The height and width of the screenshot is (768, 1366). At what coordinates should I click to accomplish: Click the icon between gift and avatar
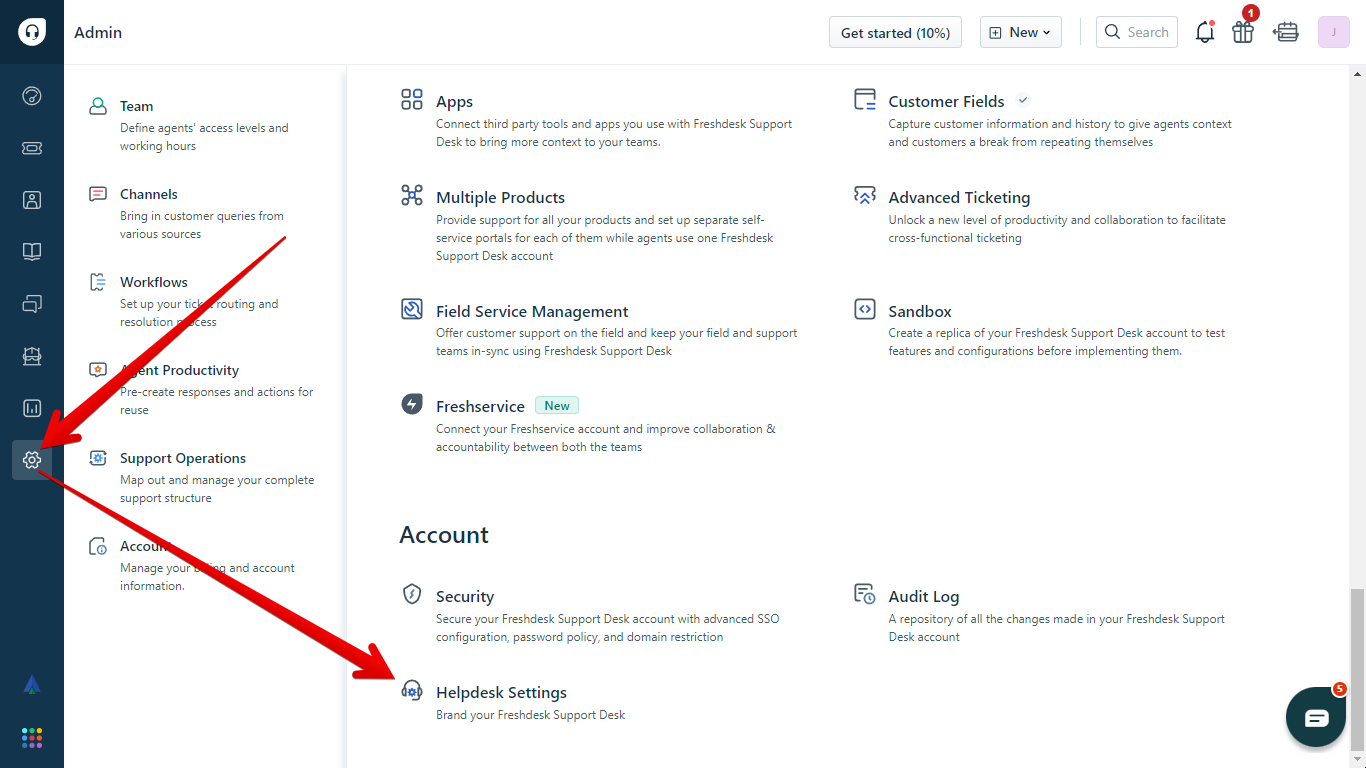1286,32
